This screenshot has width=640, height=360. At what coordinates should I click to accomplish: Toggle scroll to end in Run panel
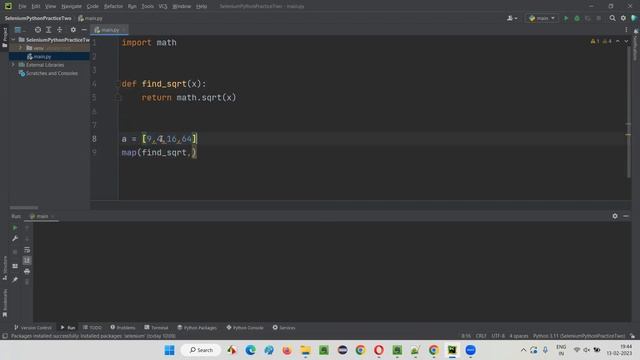coord(27,260)
